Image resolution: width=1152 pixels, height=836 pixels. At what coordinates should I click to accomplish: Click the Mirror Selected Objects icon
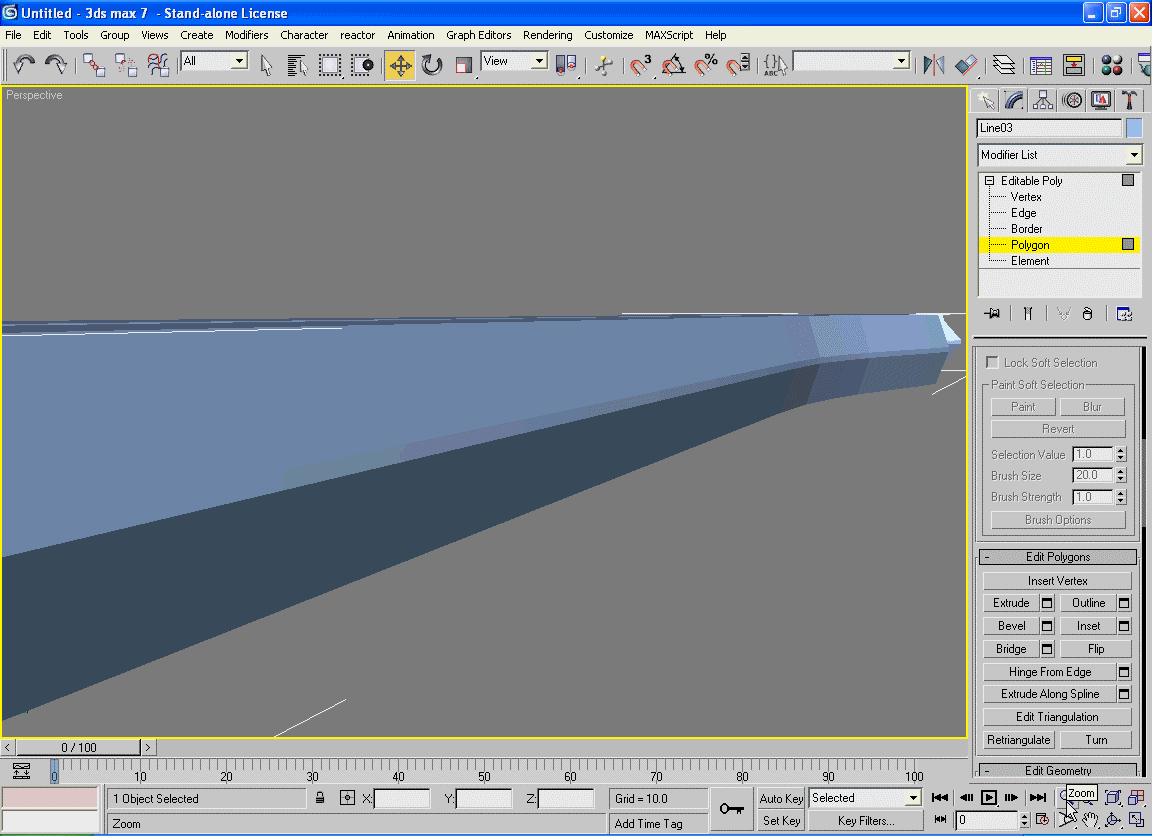point(933,66)
